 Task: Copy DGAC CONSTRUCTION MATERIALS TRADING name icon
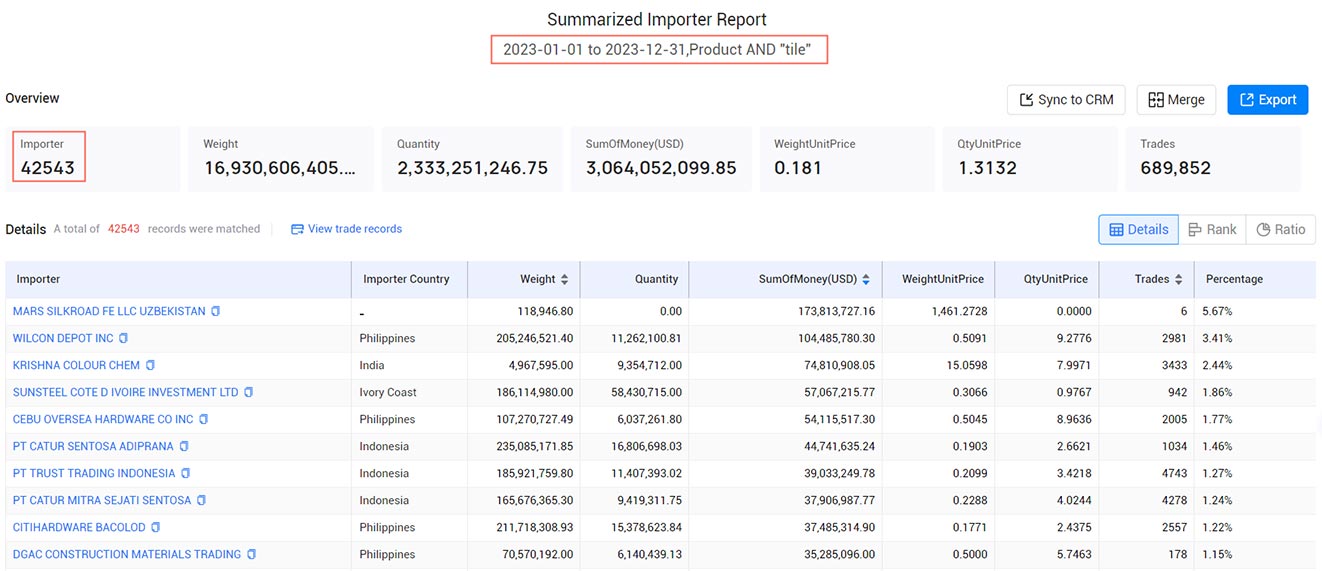[x=251, y=554]
